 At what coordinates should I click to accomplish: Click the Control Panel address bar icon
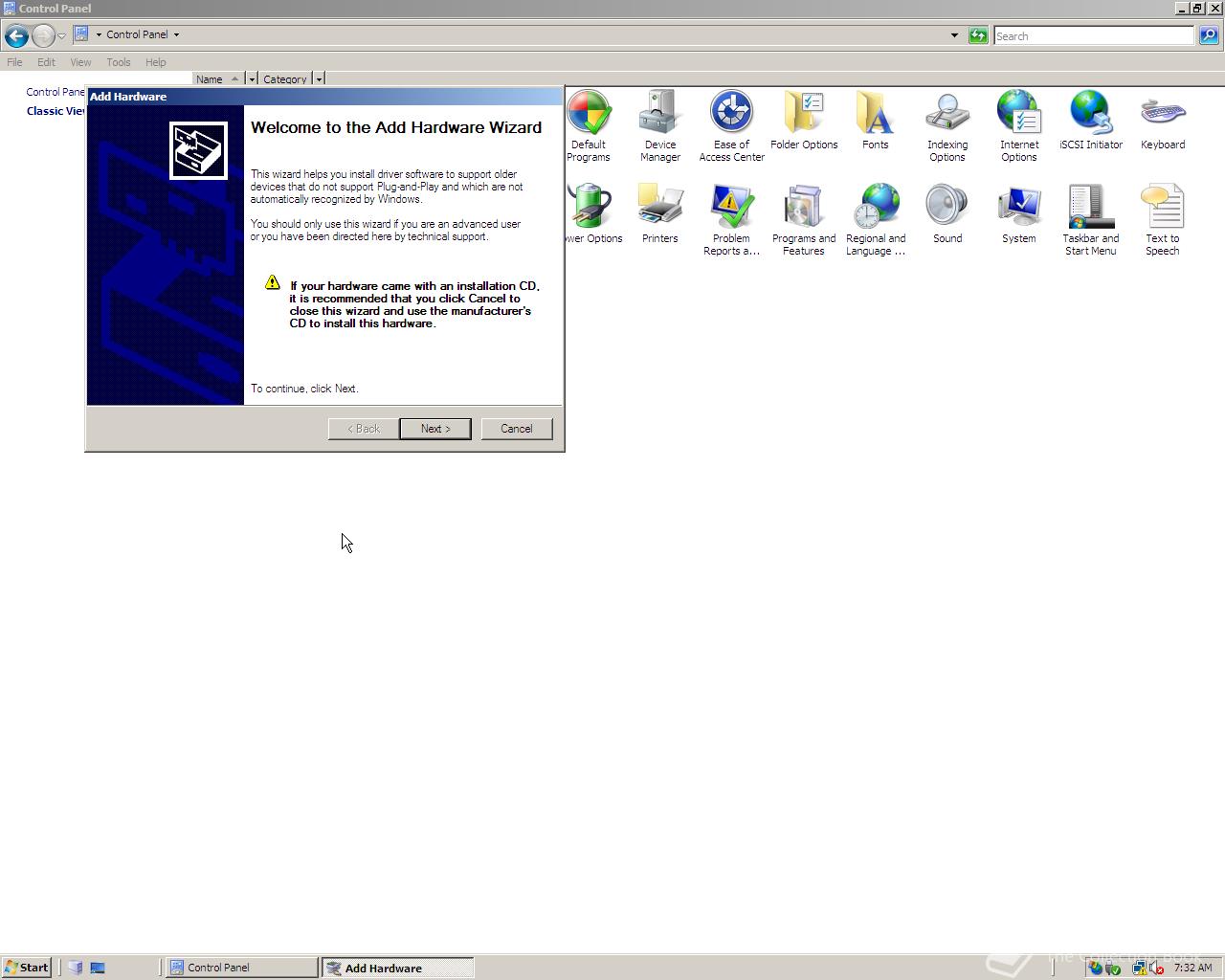coord(81,33)
